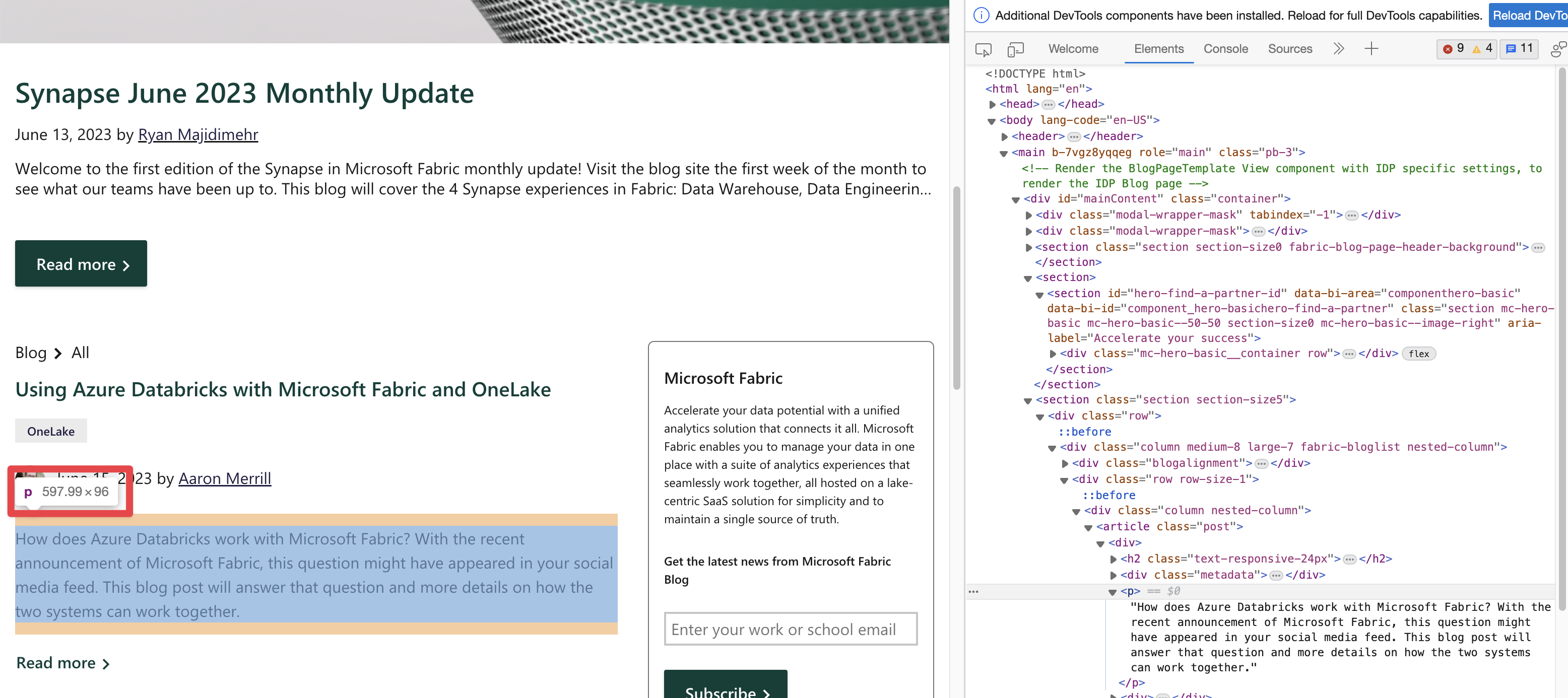Click the plus icon to add a DevTools panel

1371,49
